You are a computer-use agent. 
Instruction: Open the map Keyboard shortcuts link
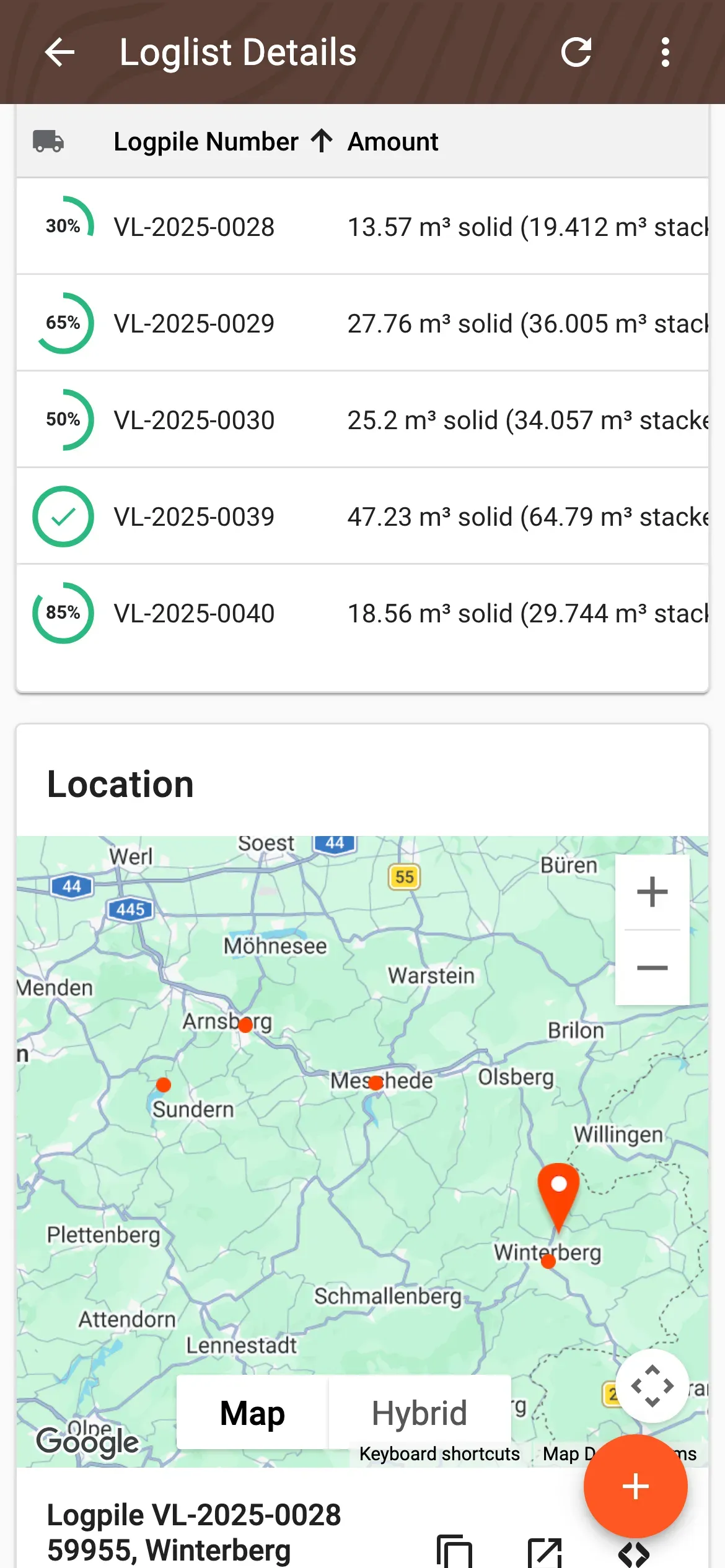coord(439,1453)
